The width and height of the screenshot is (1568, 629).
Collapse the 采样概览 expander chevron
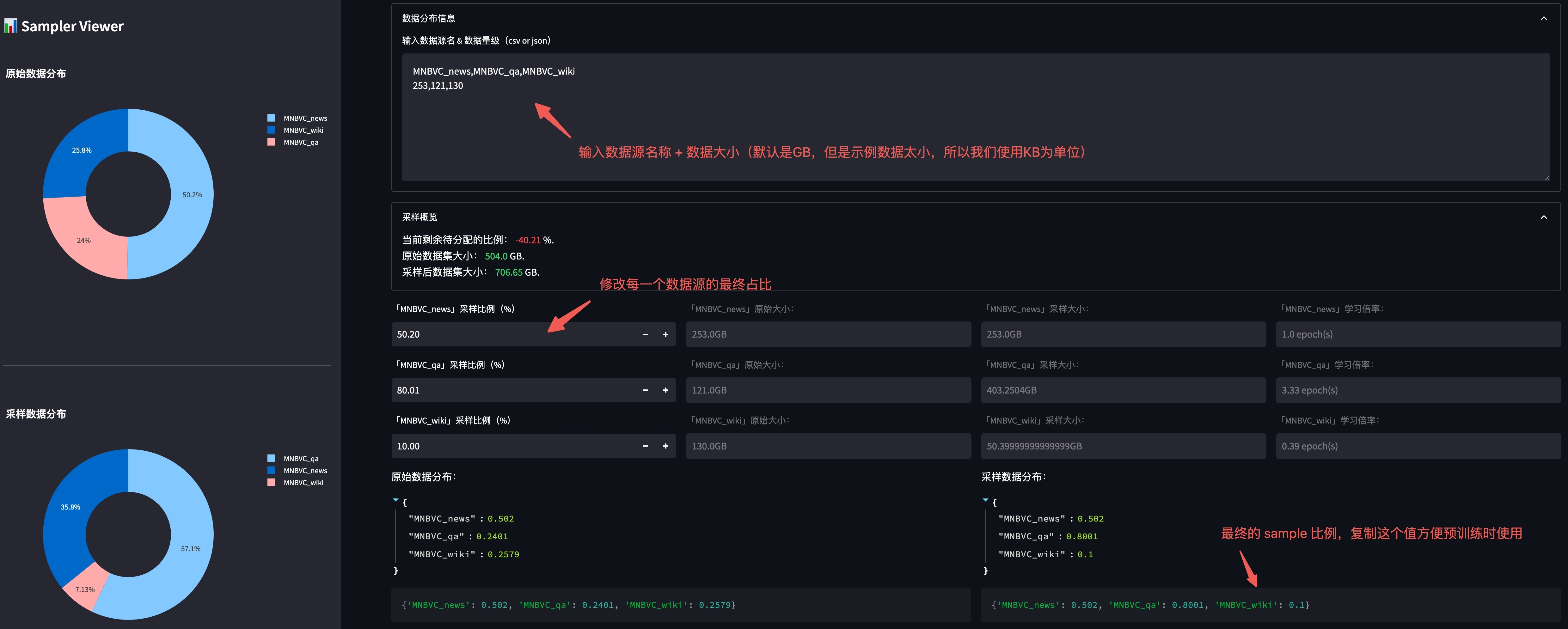point(1544,217)
